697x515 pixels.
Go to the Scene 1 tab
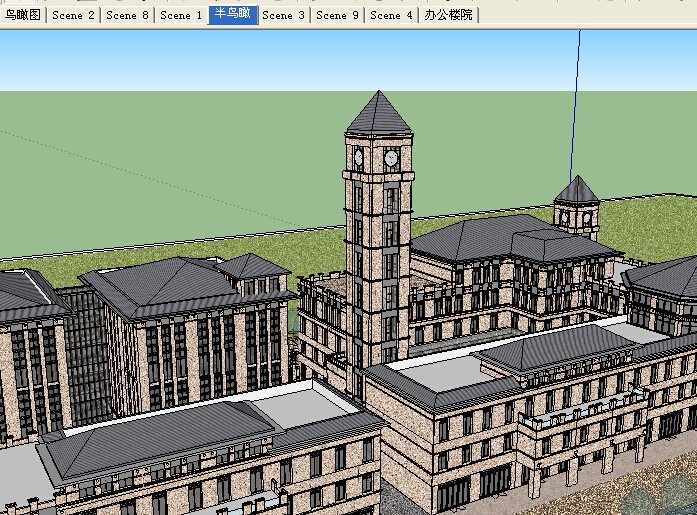click(x=181, y=15)
